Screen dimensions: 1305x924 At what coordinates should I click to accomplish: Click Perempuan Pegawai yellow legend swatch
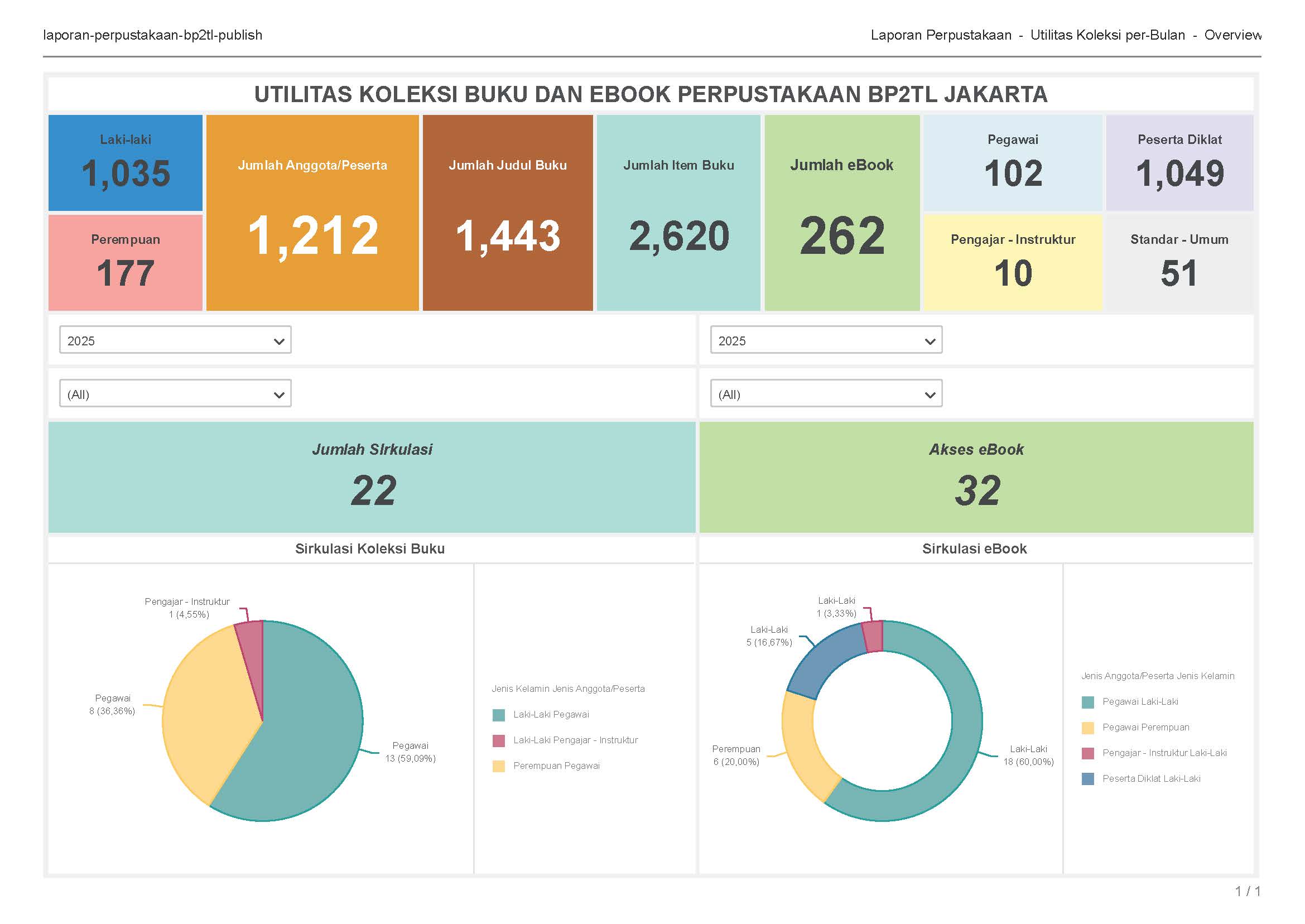[498, 767]
